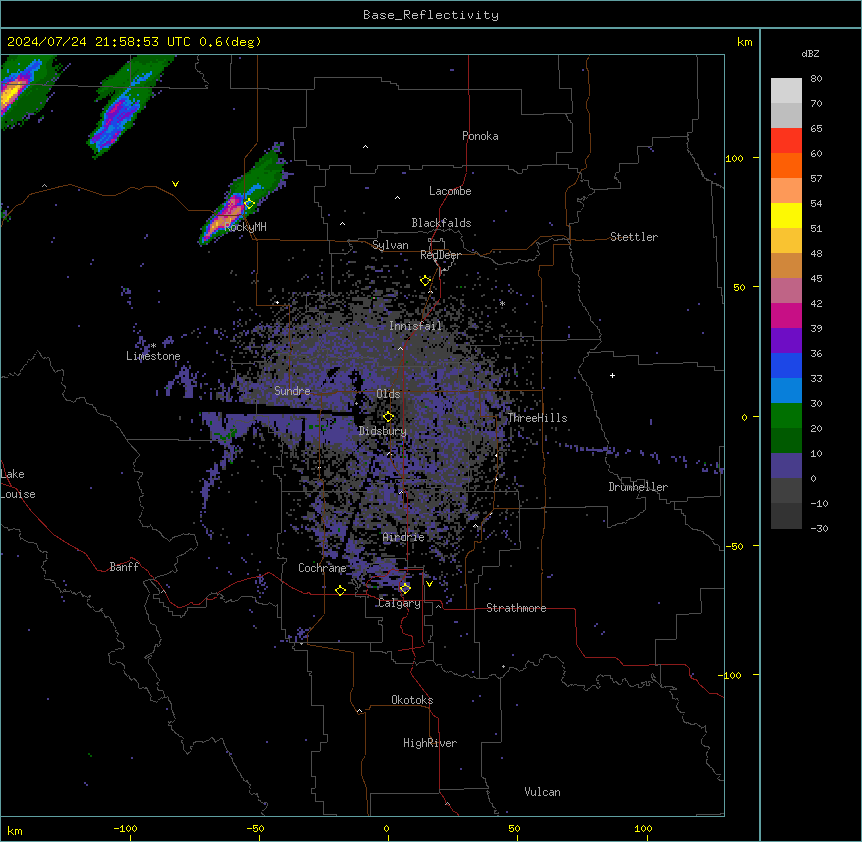Image resolution: width=862 pixels, height=842 pixels.
Task: Click the 50 tick on the bottom axis
Action: 514,829
